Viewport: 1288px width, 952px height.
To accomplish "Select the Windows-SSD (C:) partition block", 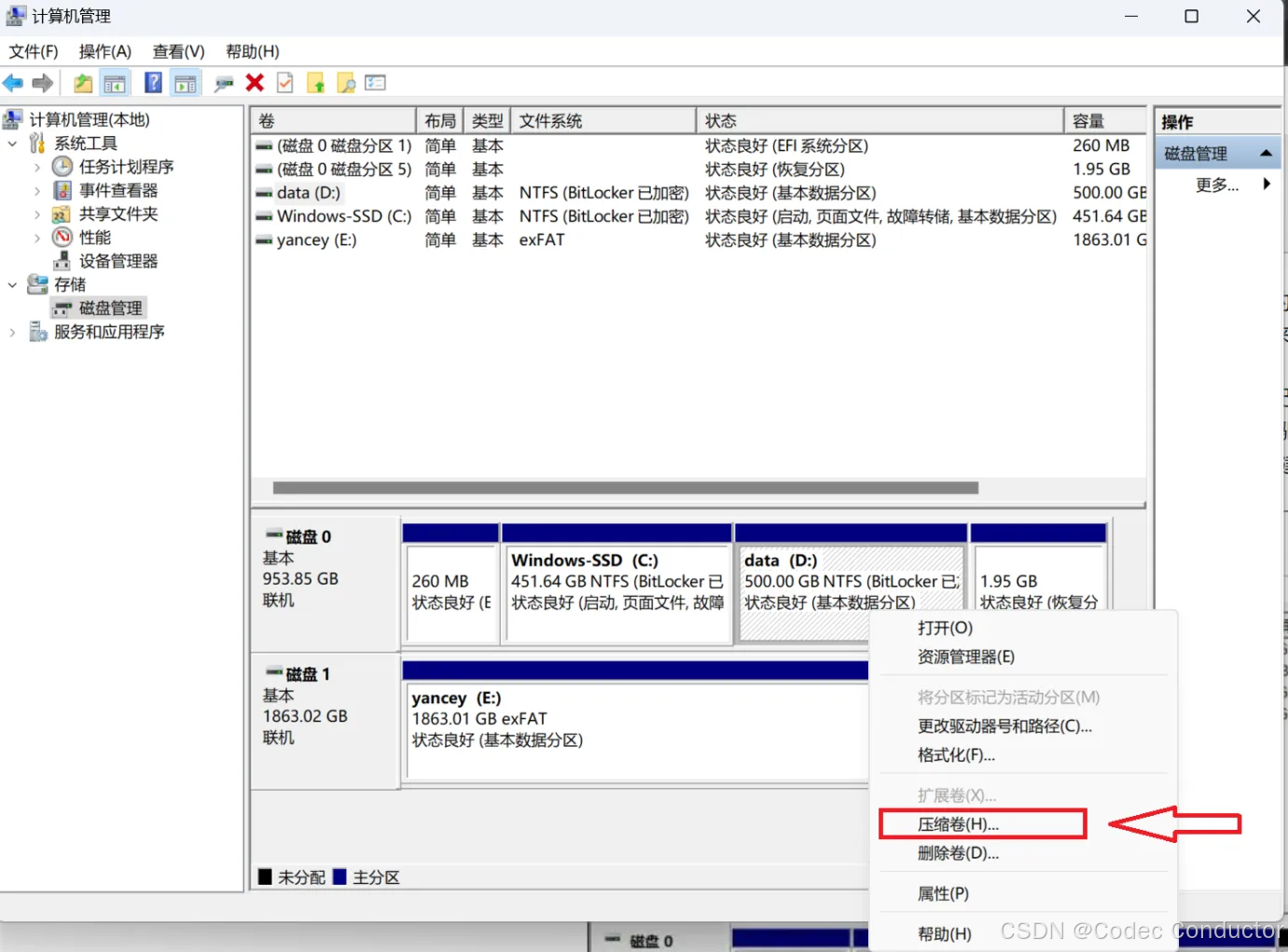I will (x=616, y=584).
